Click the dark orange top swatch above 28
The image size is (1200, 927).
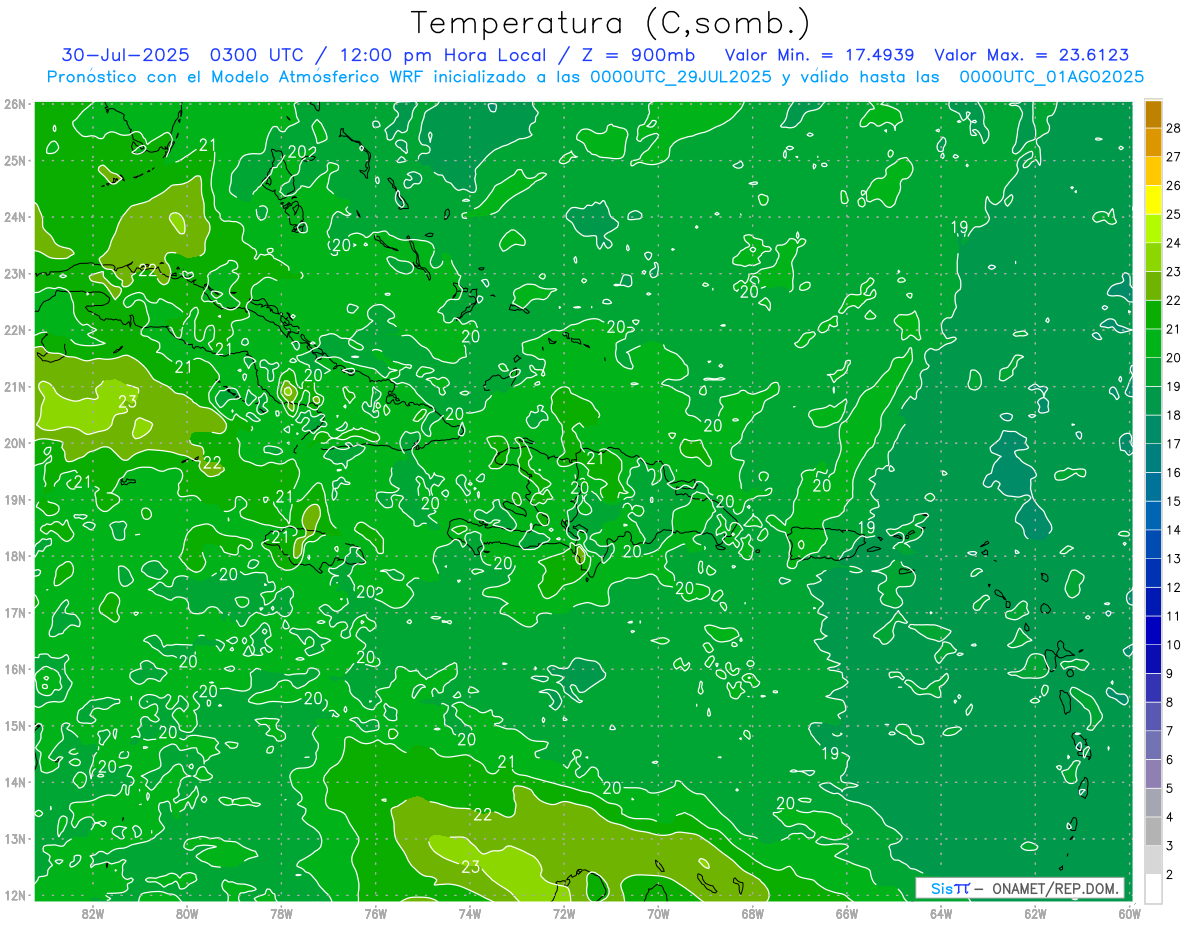coord(1153,113)
